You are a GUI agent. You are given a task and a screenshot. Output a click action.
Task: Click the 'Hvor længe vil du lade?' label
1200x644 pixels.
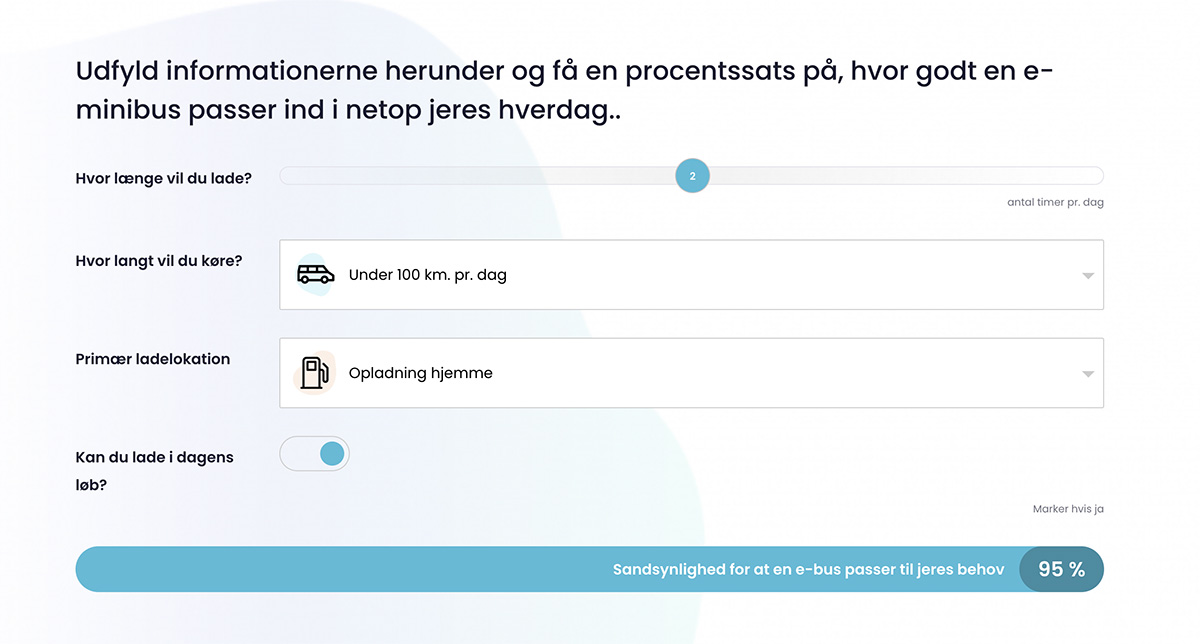click(164, 178)
